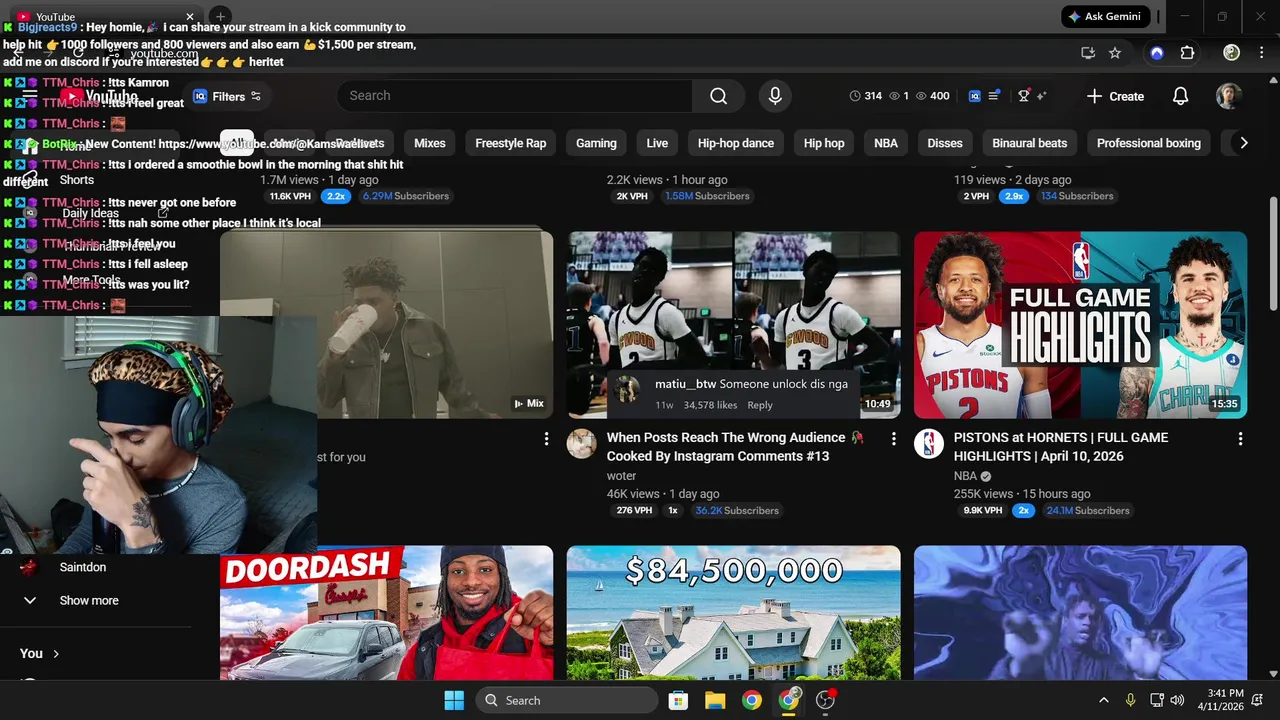Open vidIQ Filters panel

pos(227,96)
